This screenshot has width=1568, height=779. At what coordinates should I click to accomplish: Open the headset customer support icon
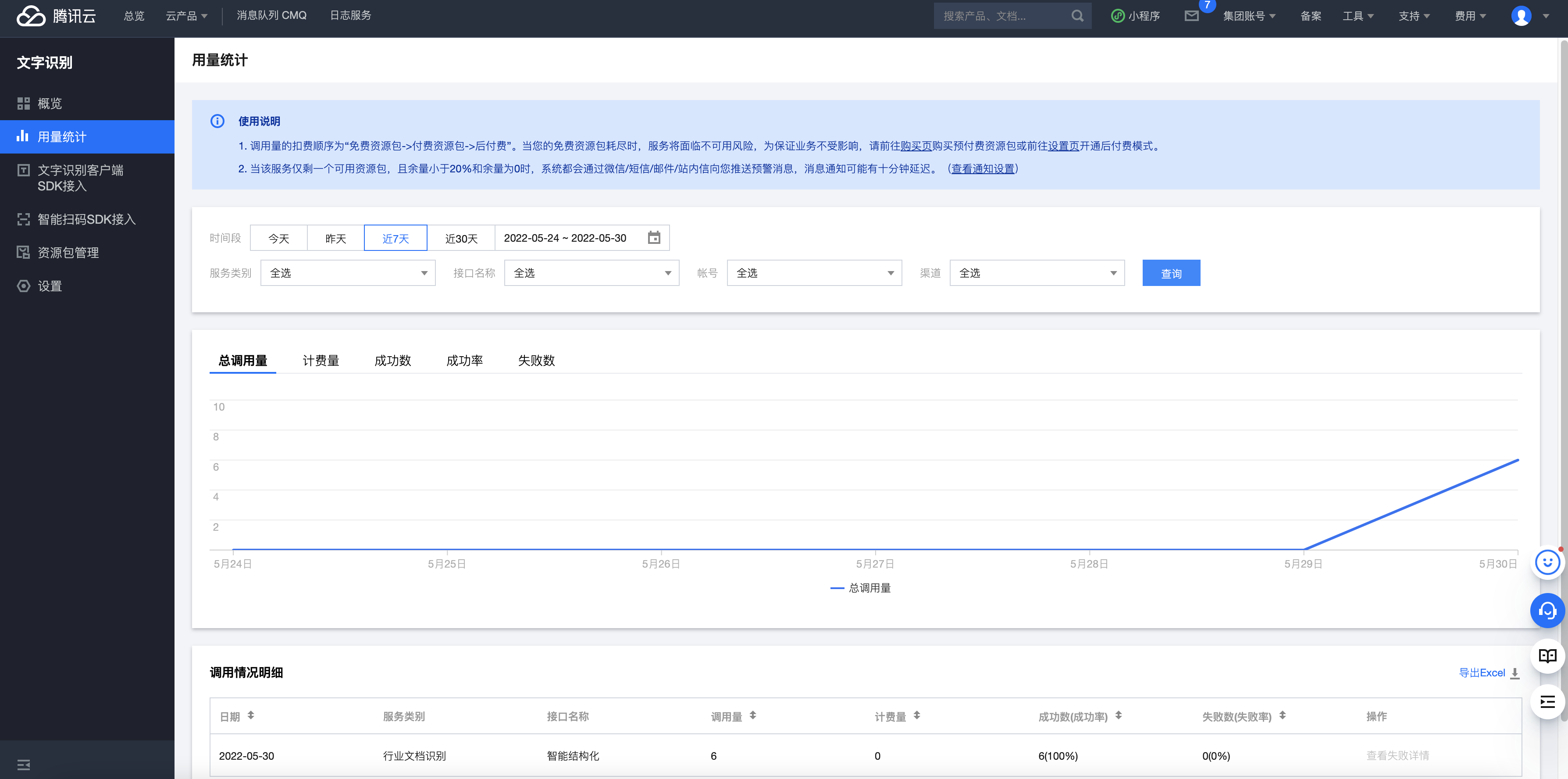(x=1547, y=610)
